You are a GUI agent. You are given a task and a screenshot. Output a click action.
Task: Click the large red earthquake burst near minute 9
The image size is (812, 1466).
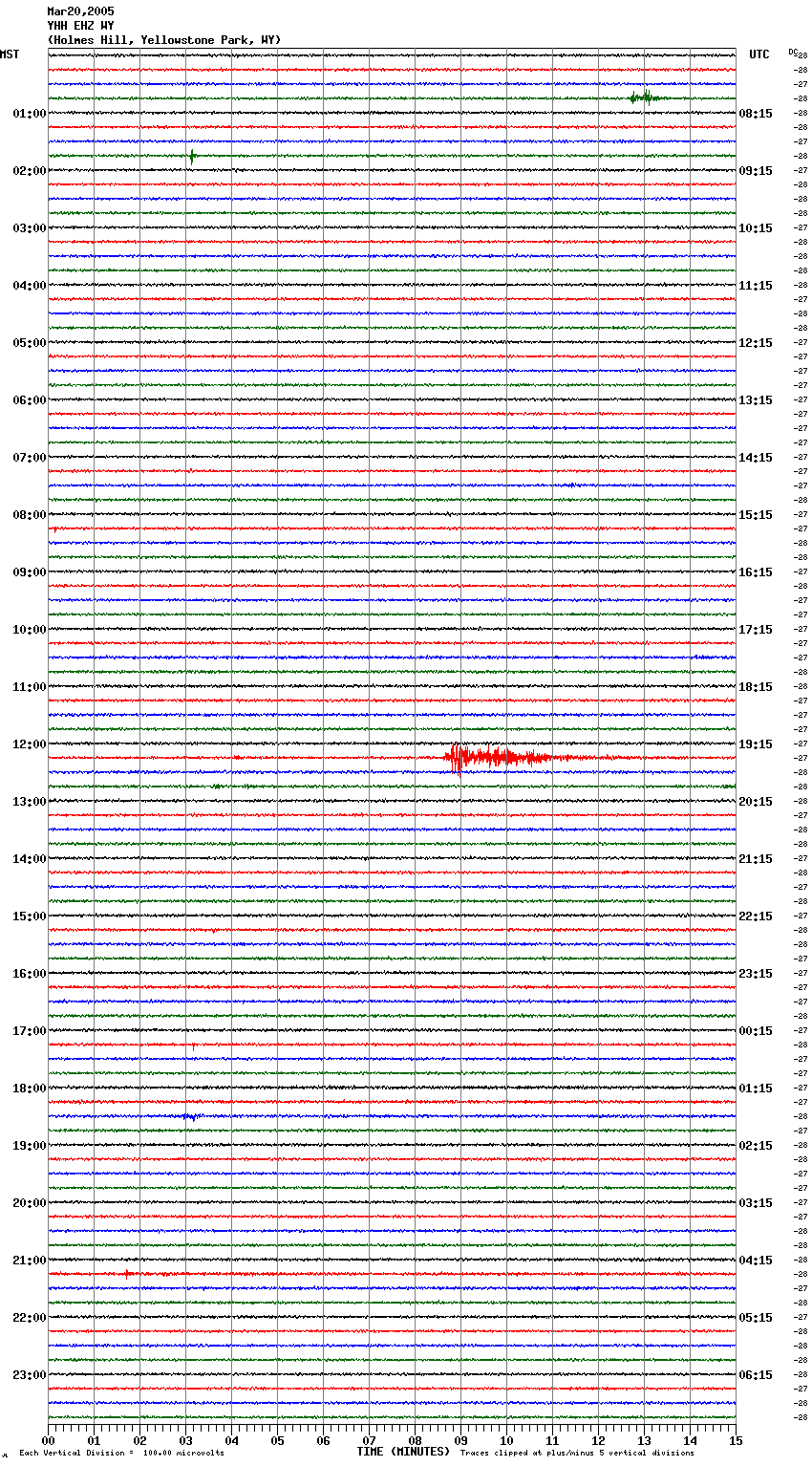click(x=497, y=758)
